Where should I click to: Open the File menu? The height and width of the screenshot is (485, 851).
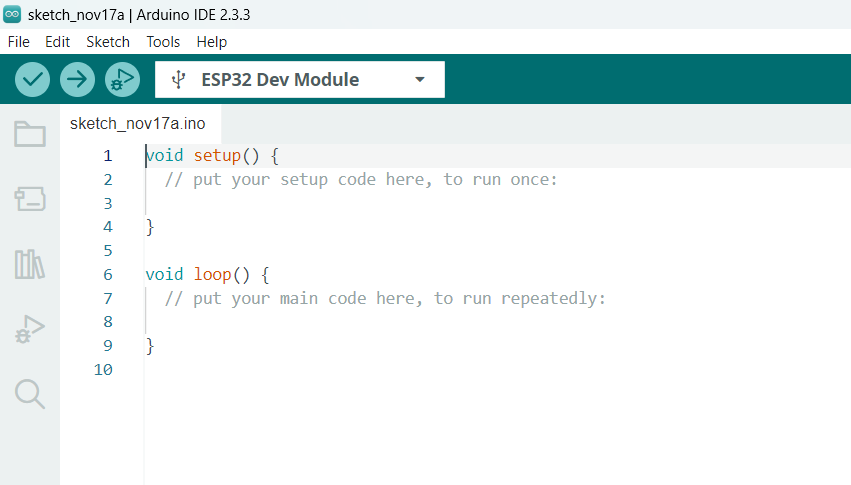click(x=18, y=42)
